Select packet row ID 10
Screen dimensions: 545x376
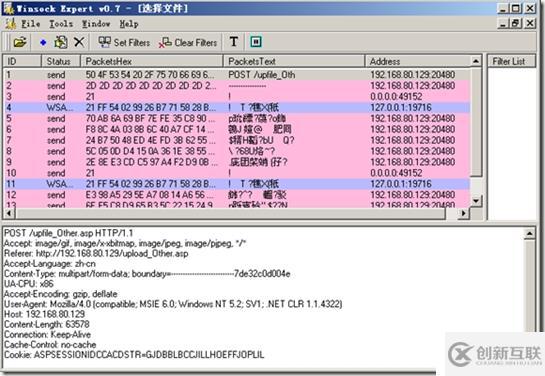[x=237, y=173]
